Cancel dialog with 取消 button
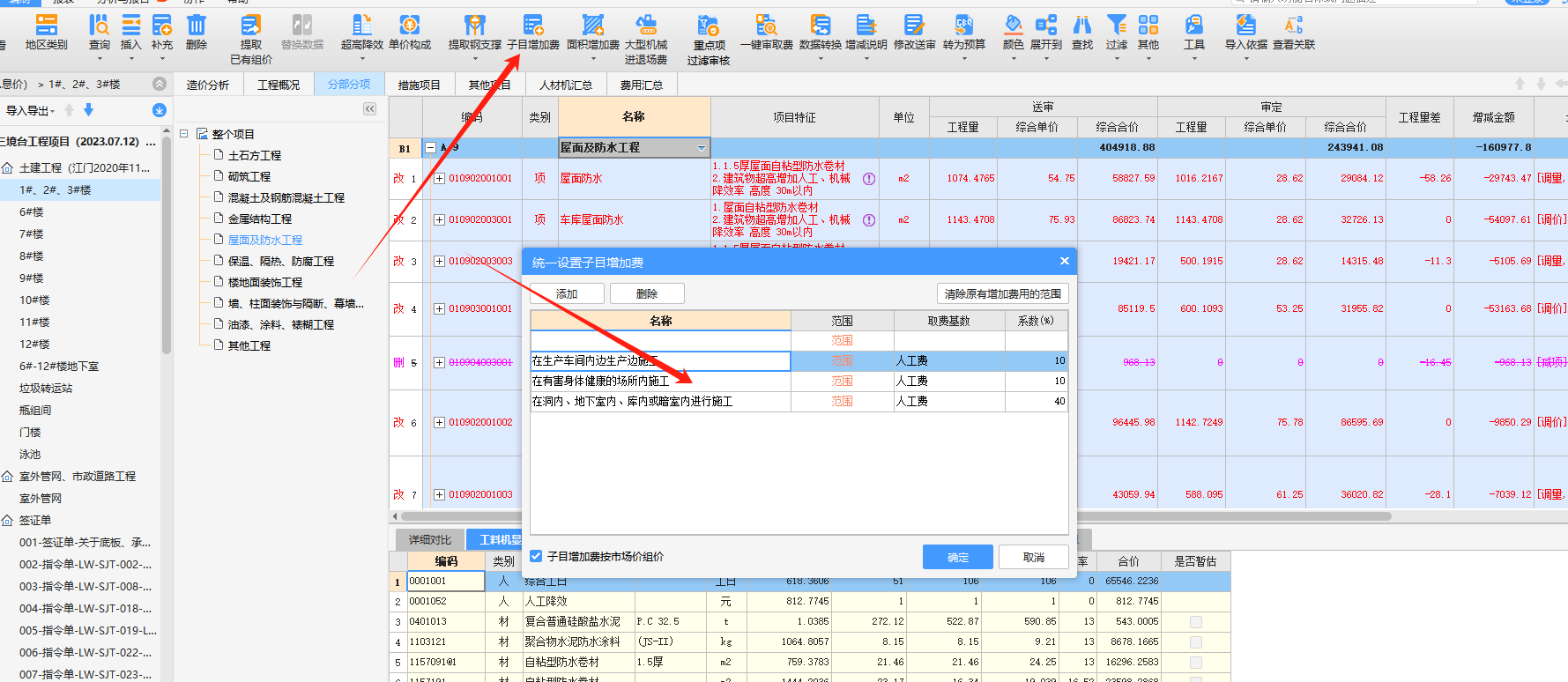 (1034, 557)
